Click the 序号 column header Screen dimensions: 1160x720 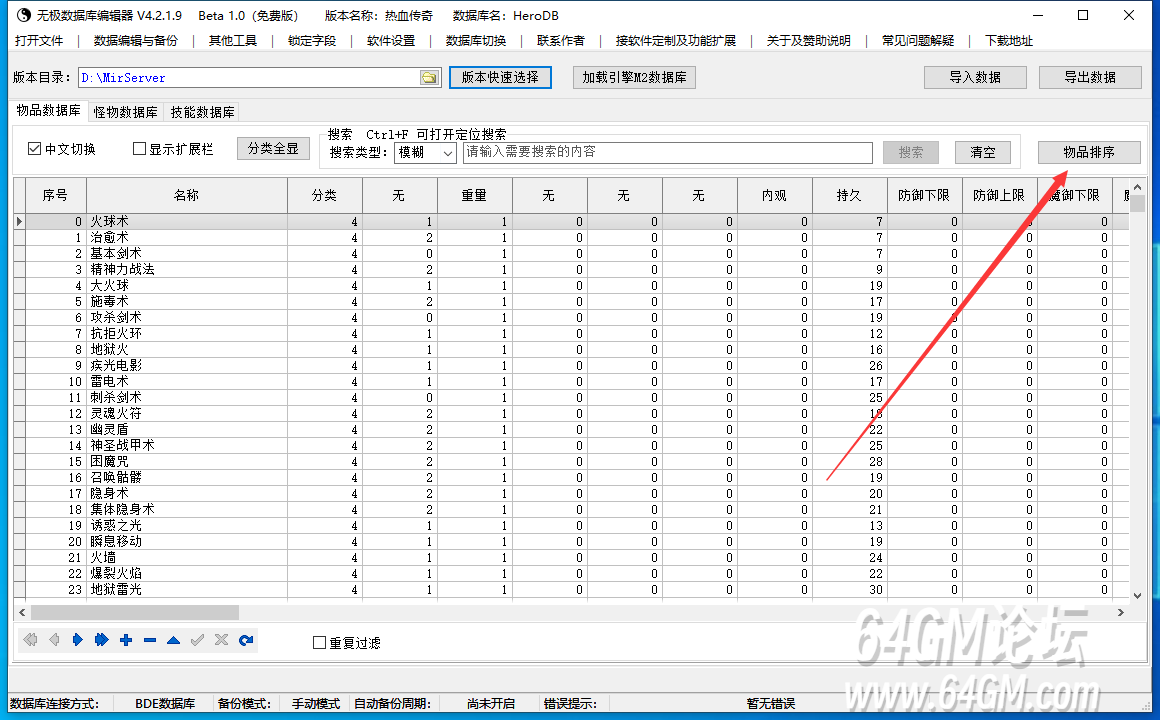tap(55, 195)
